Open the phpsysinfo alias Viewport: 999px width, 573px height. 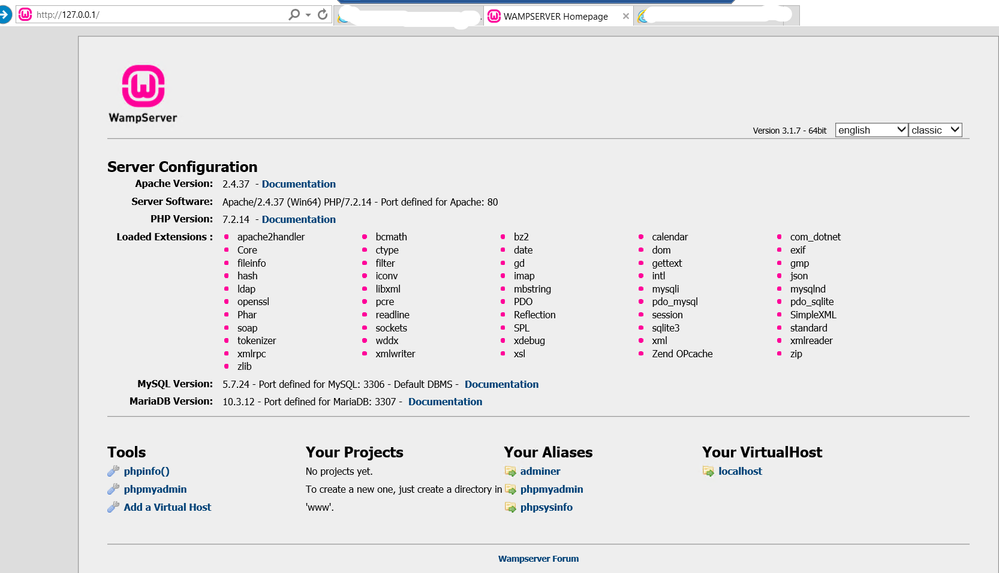click(x=547, y=507)
